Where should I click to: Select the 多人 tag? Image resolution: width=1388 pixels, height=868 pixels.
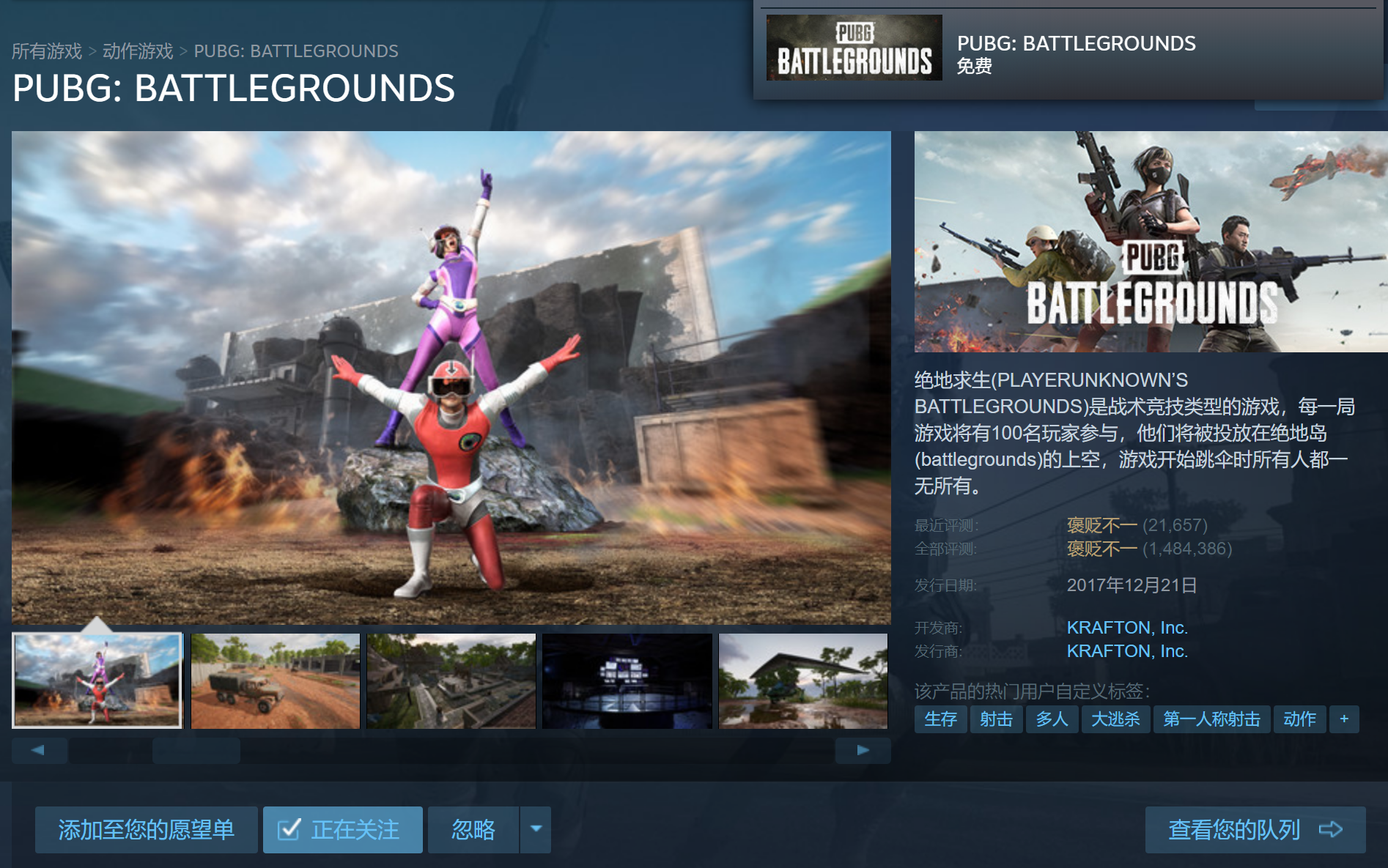pyautogui.click(x=1052, y=719)
